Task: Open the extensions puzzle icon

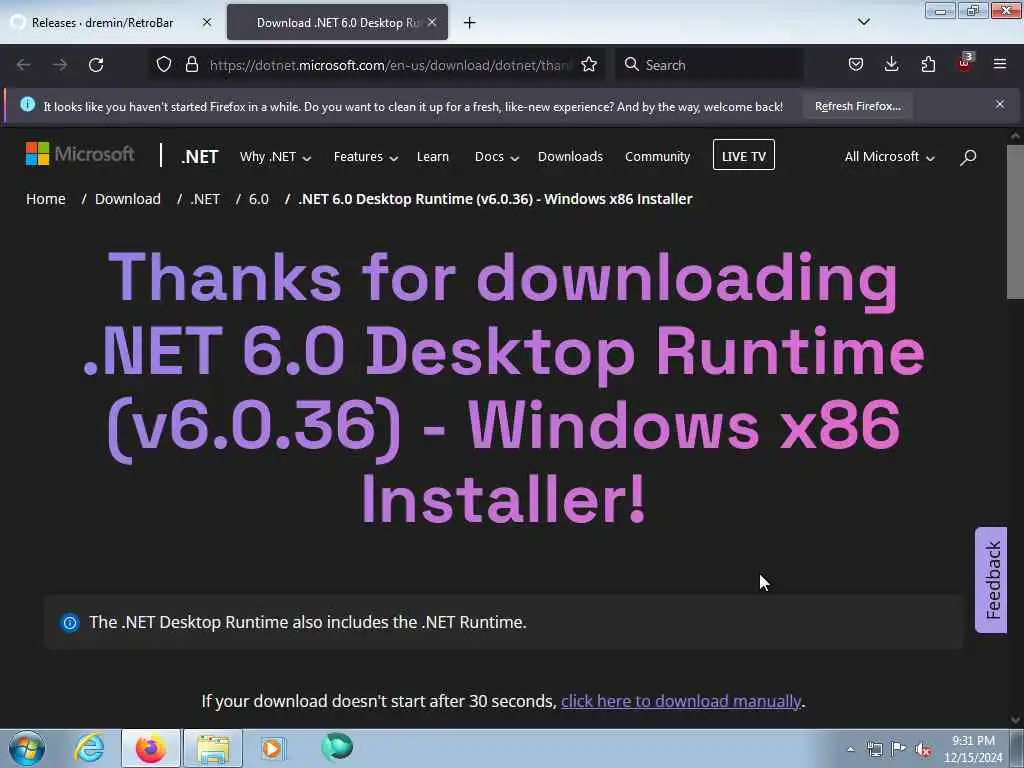Action: (928, 64)
